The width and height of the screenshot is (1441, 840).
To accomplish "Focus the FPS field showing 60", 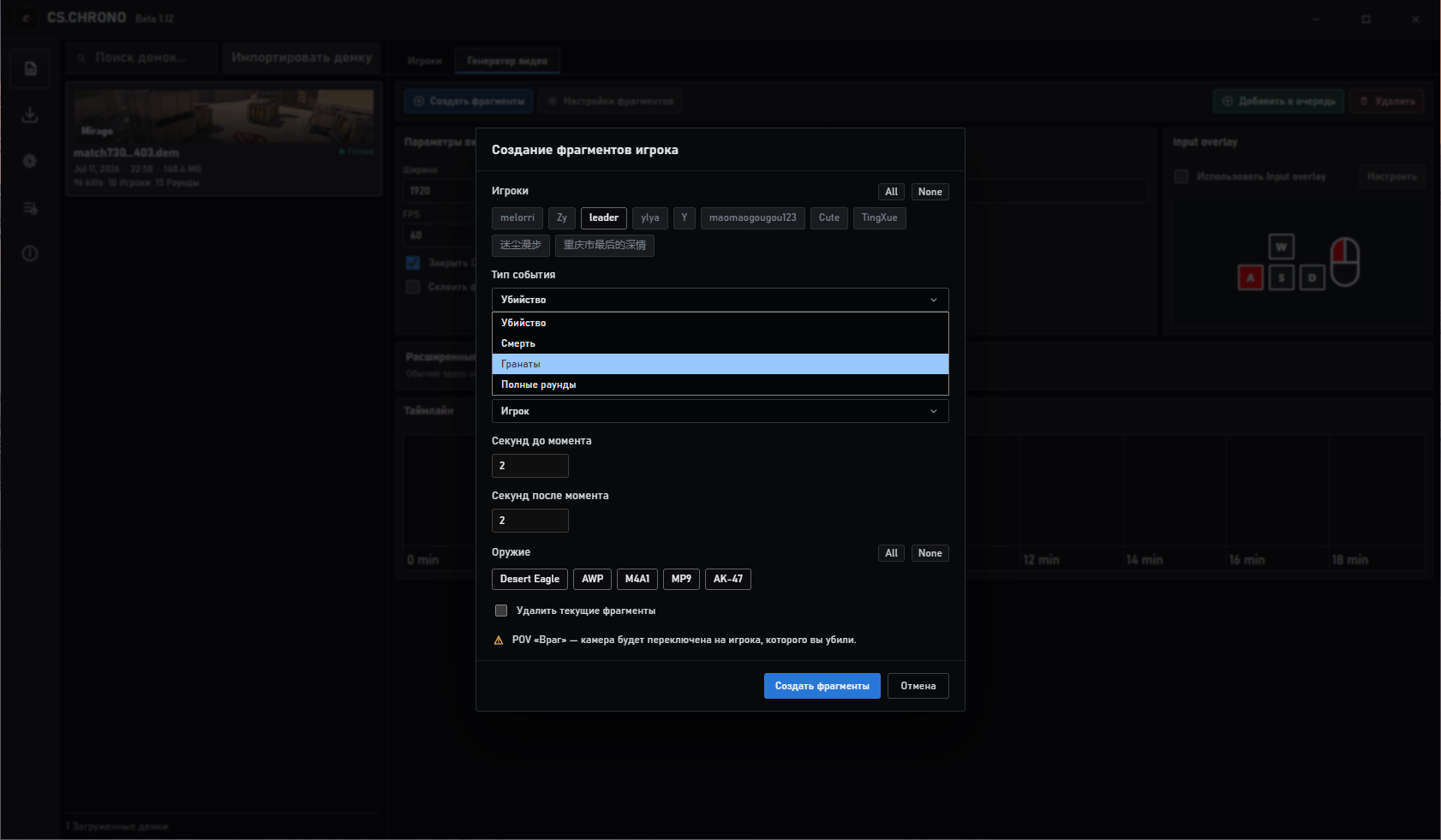I will tap(439, 235).
